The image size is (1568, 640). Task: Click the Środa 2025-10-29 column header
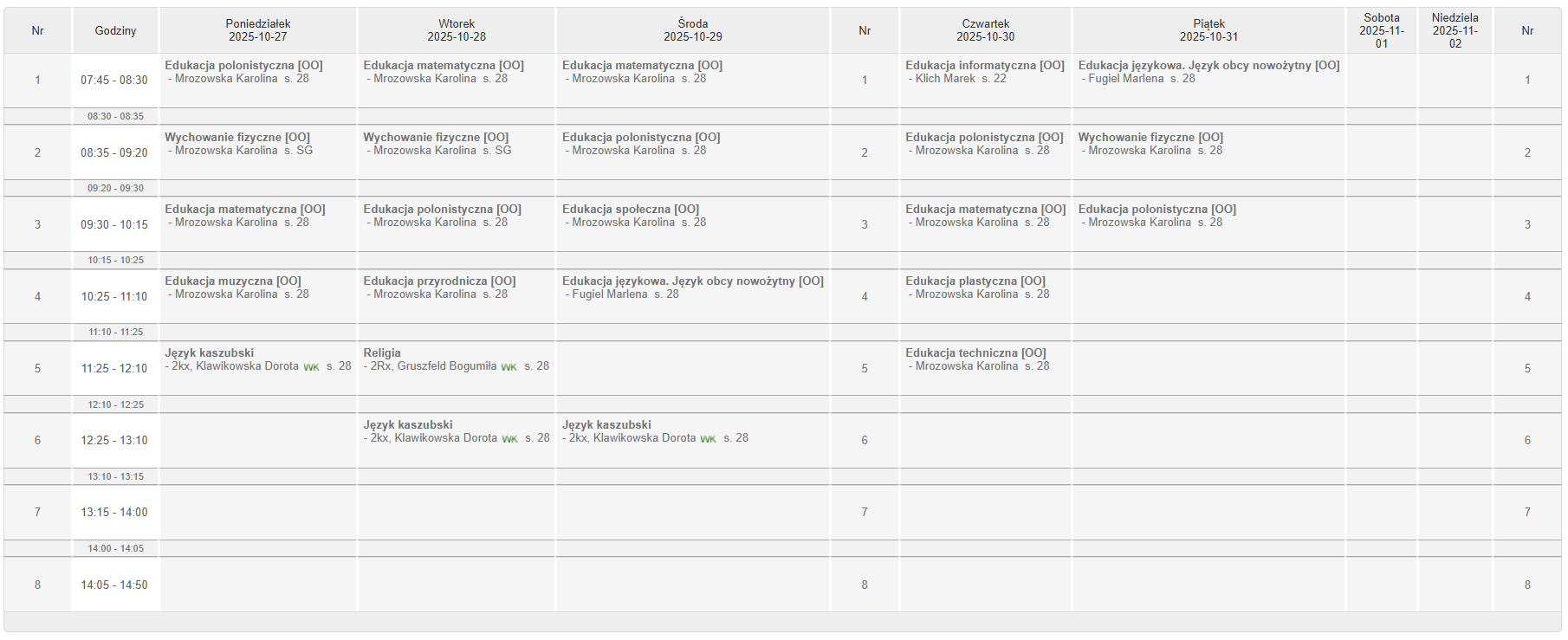[692, 30]
